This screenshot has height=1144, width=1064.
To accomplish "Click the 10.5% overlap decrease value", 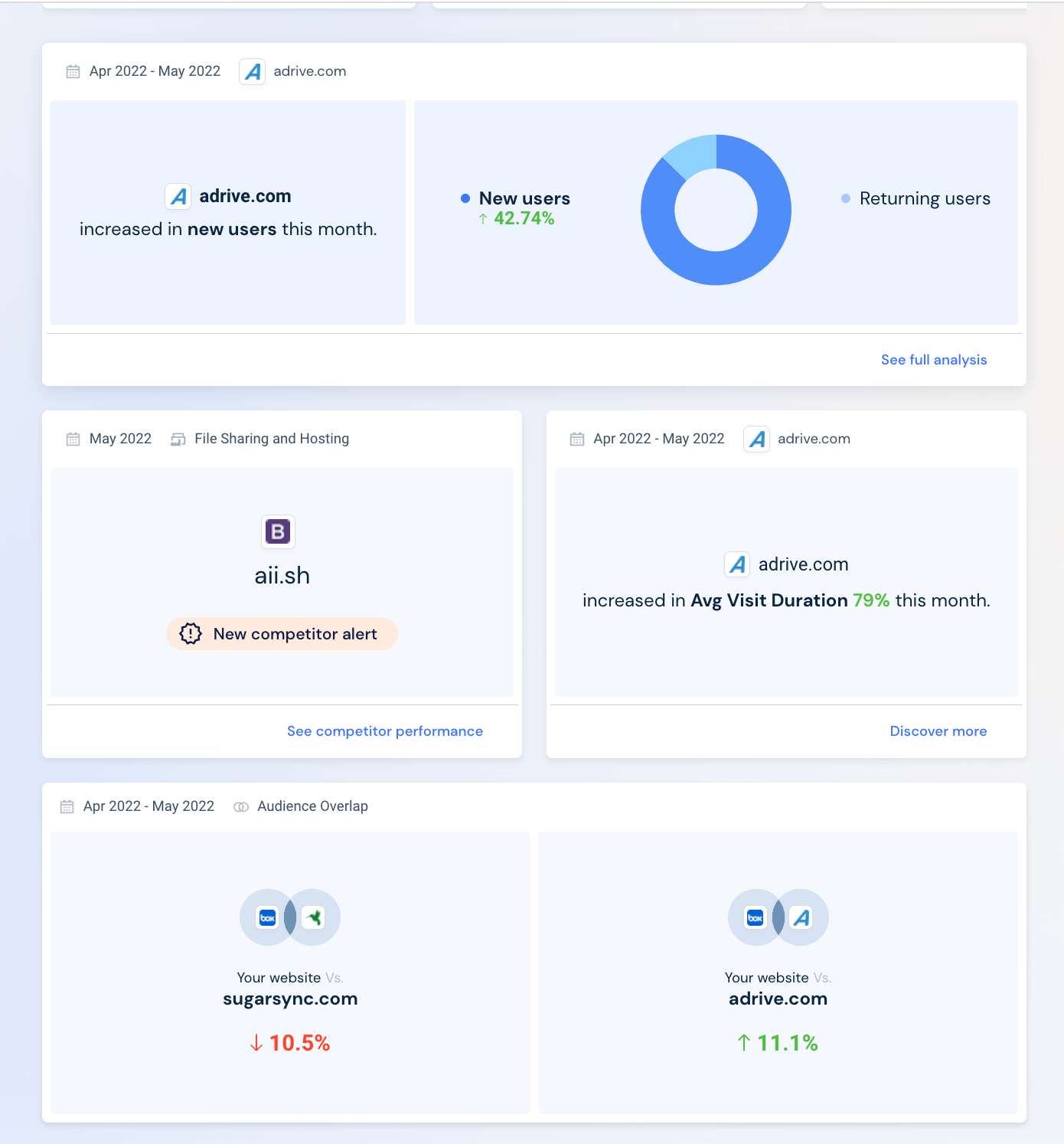I will 300,1043.
